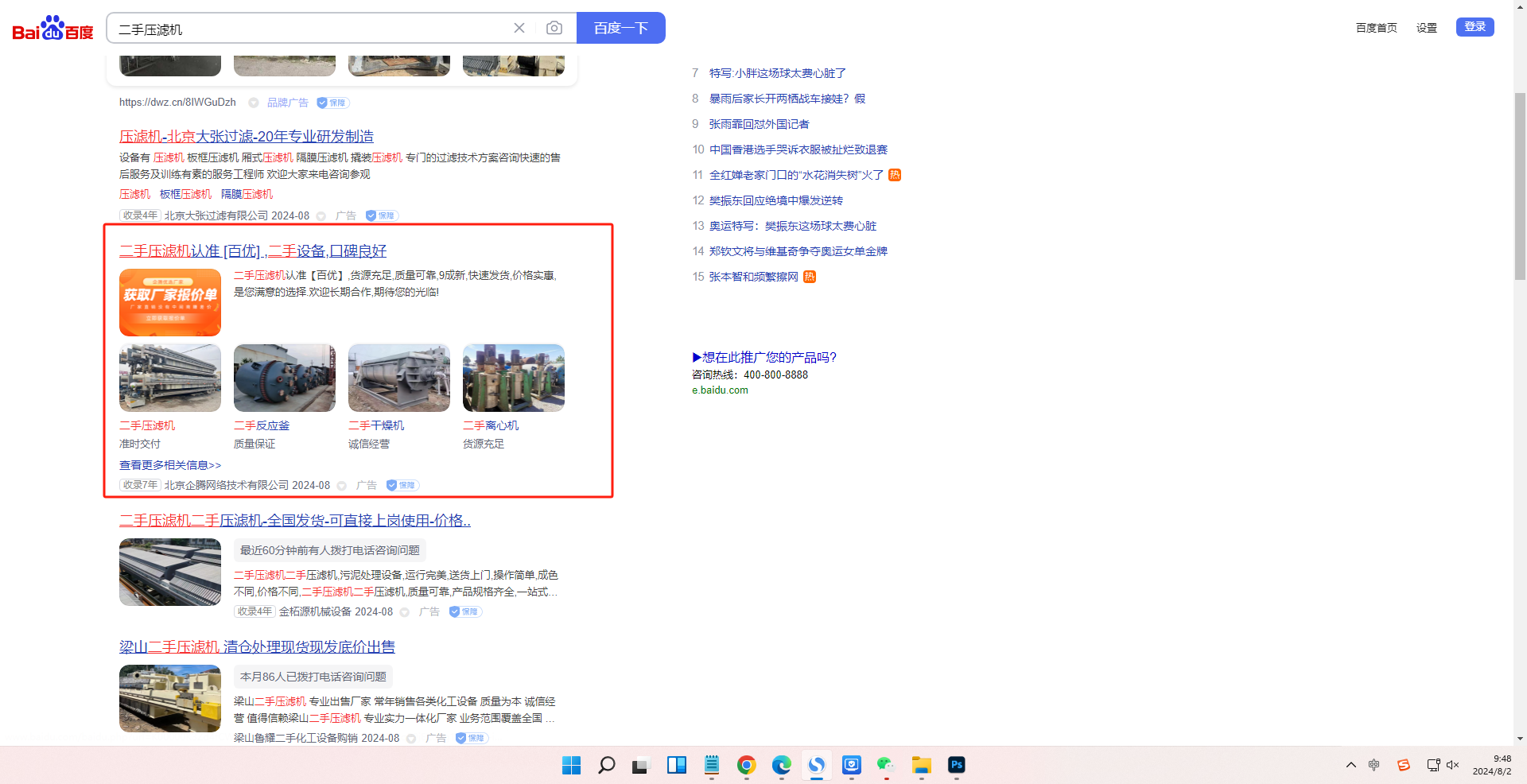
Task: Open WeChat from the taskbar
Action: 885,765
